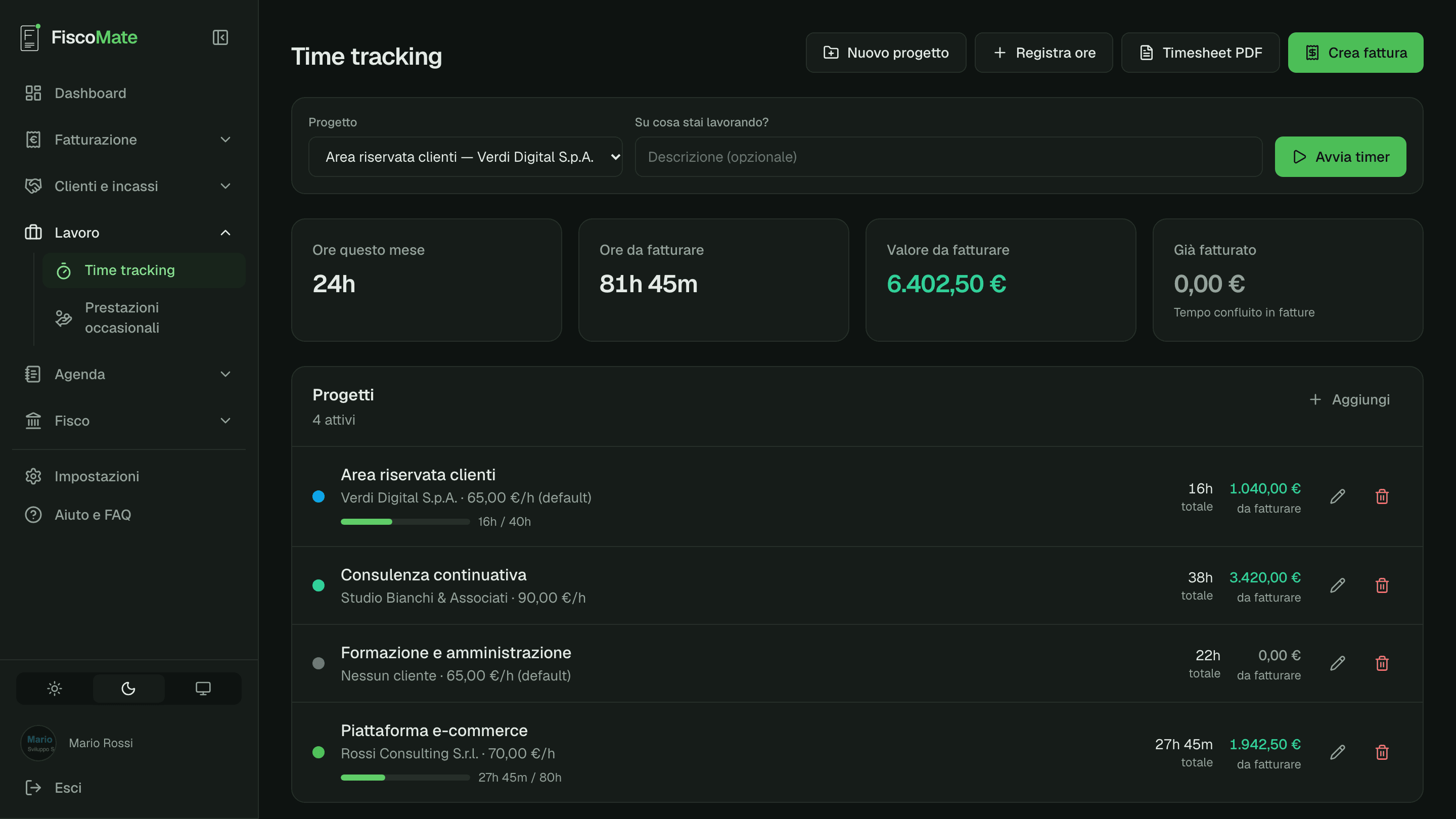Open the Progetto dropdown selector
The image size is (1456, 819).
click(465, 157)
